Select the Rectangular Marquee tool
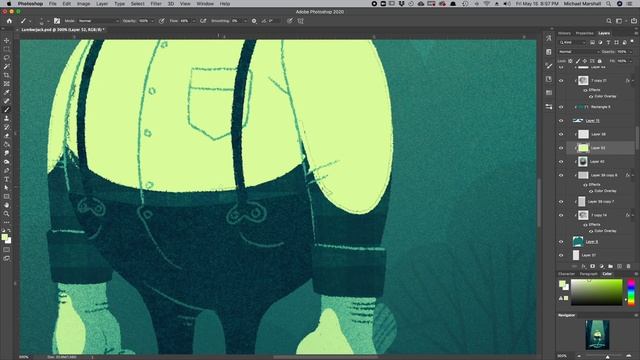This screenshot has width=640, height=360. (x=7, y=49)
